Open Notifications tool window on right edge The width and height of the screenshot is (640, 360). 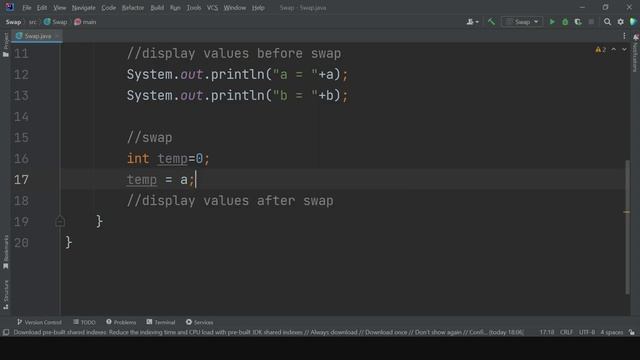coord(636,53)
